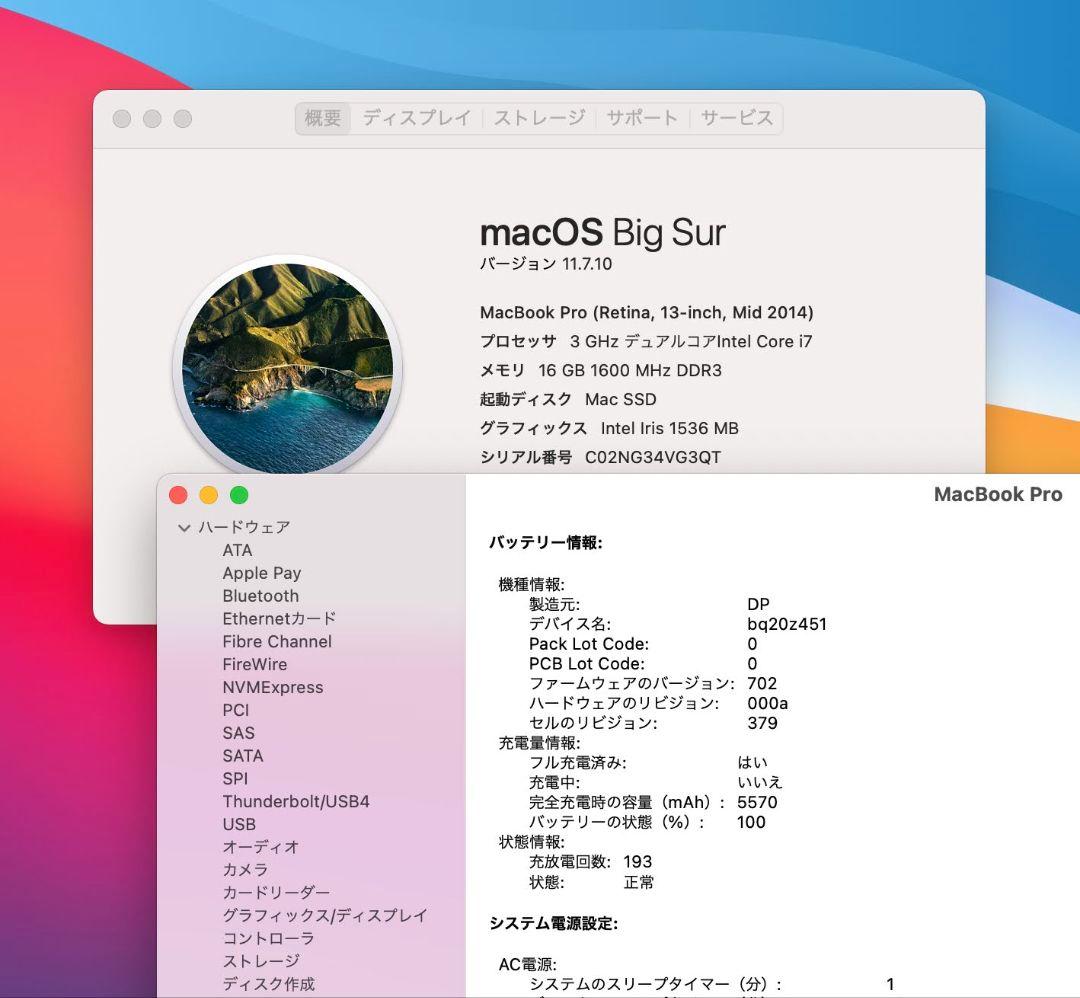Collapse the ハードウェア section
This screenshot has height=998, width=1080.
[184, 527]
